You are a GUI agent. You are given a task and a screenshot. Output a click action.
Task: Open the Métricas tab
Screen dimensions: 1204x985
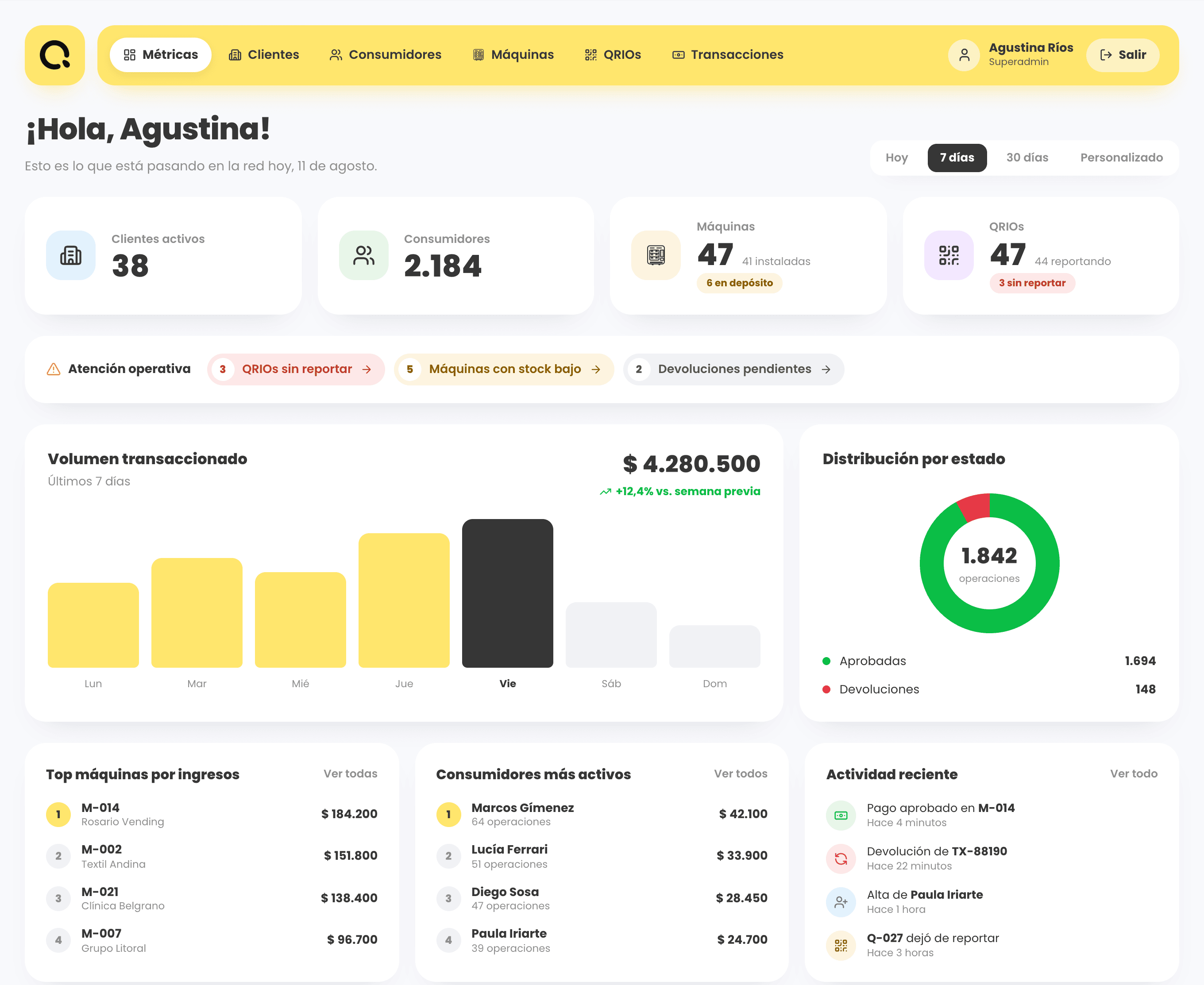pyautogui.click(x=161, y=55)
